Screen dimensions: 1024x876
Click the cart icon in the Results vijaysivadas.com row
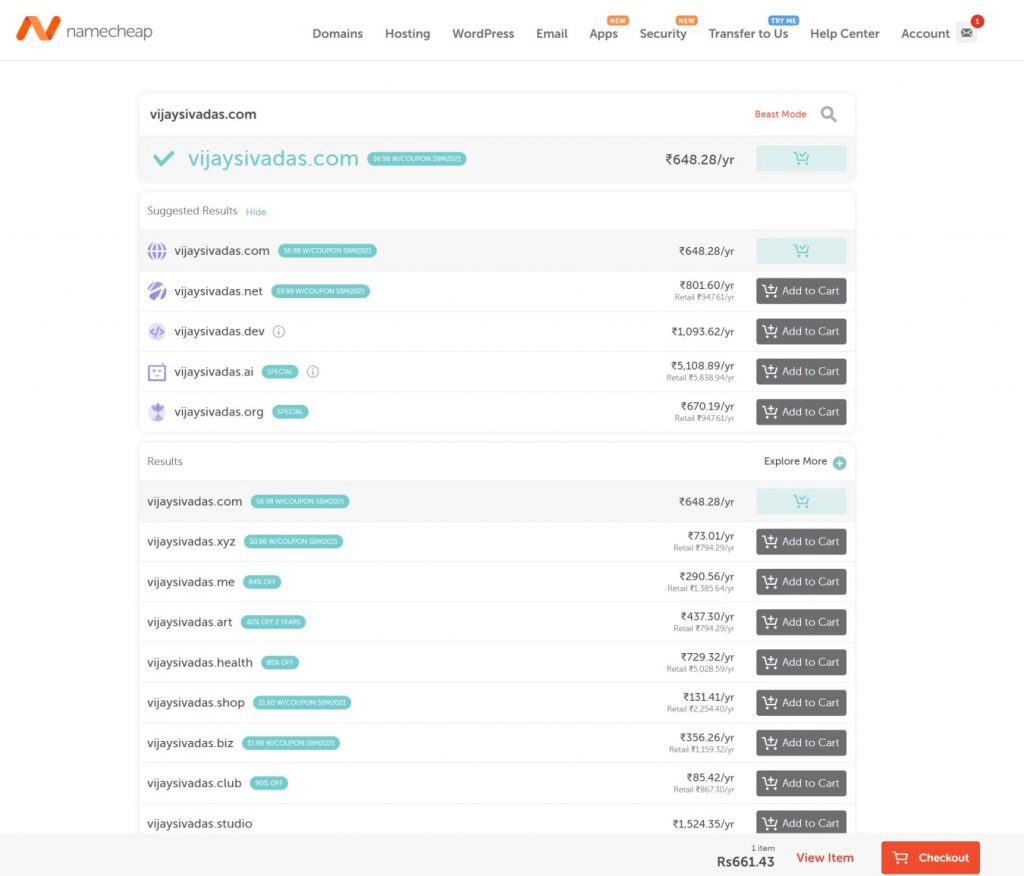pyautogui.click(x=801, y=502)
